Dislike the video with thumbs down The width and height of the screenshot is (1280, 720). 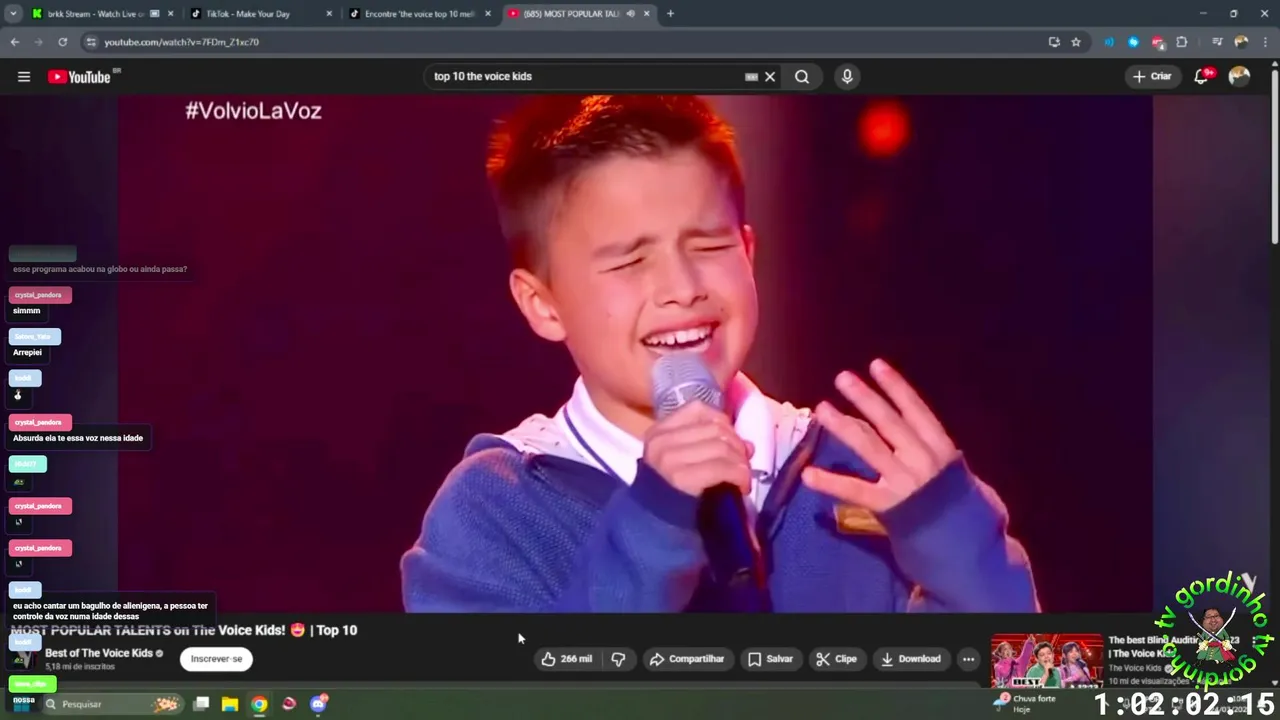[x=618, y=659]
